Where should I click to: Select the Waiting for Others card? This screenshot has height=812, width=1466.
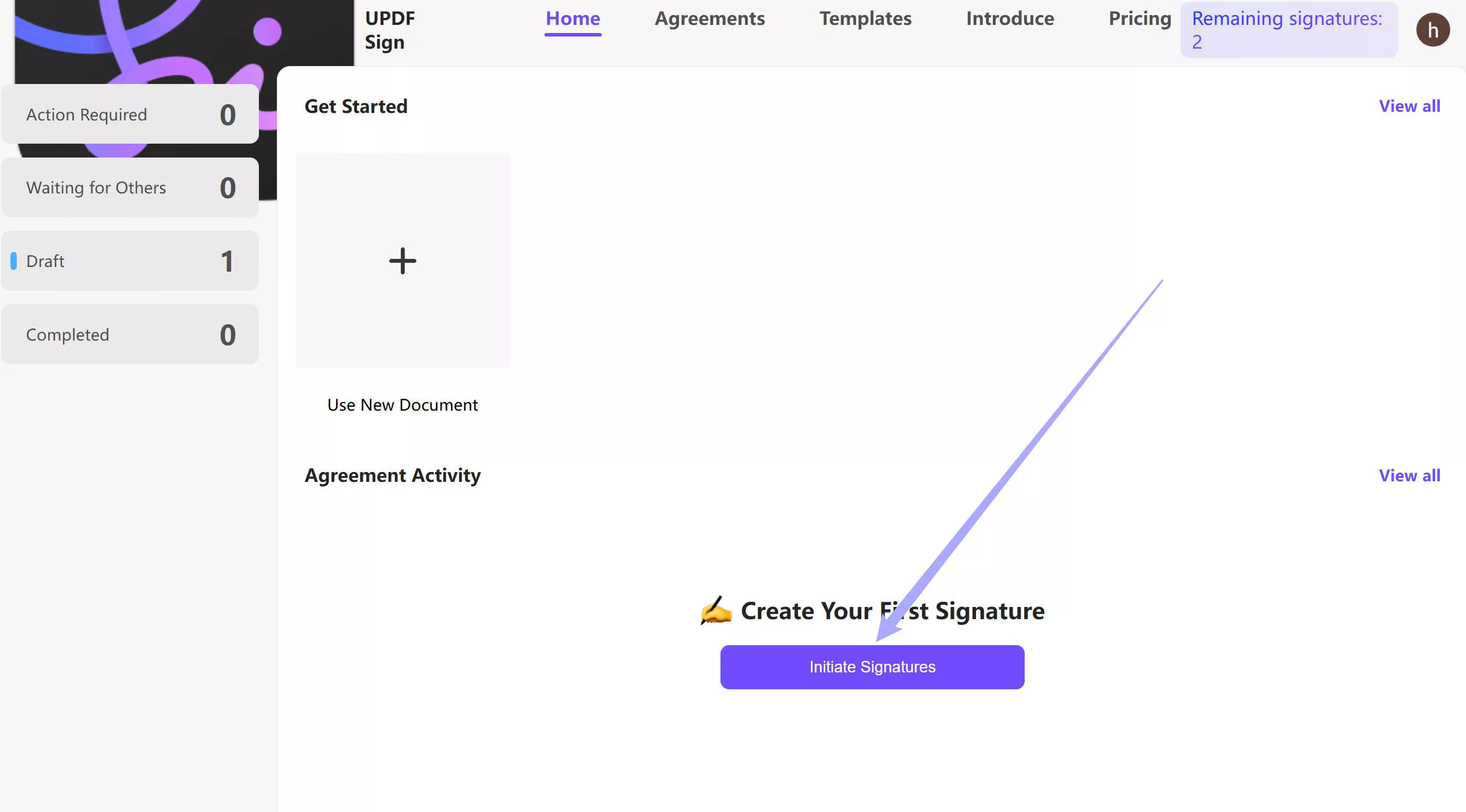click(x=130, y=188)
